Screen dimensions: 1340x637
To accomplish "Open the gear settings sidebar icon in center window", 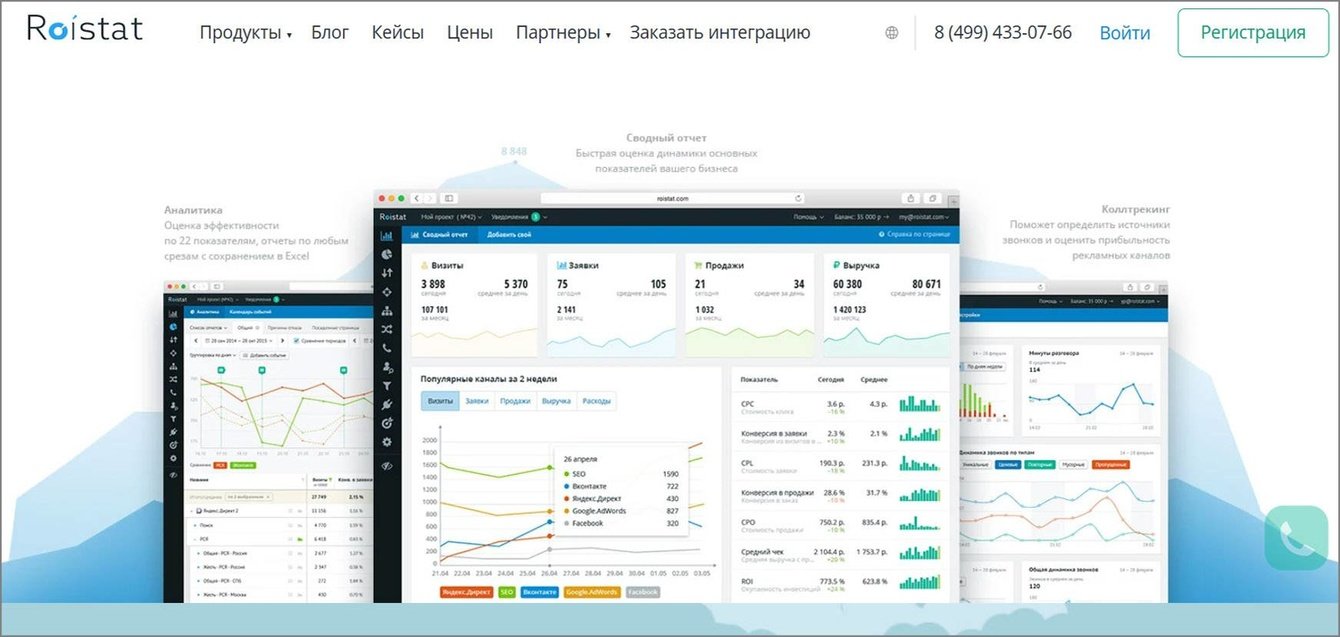I will pyautogui.click(x=387, y=442).
